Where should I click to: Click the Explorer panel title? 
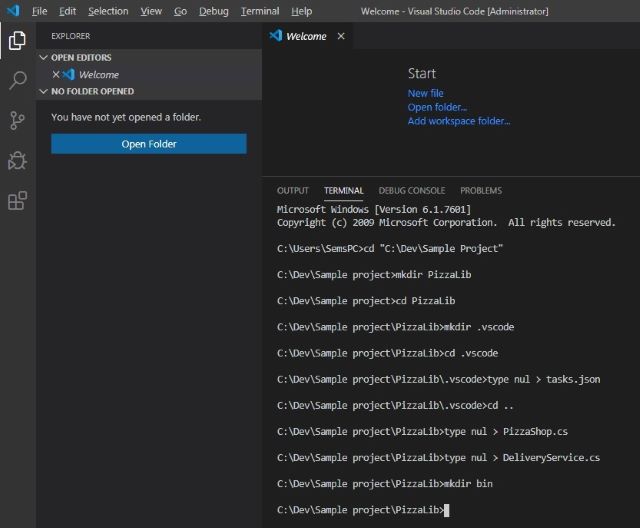71,36
